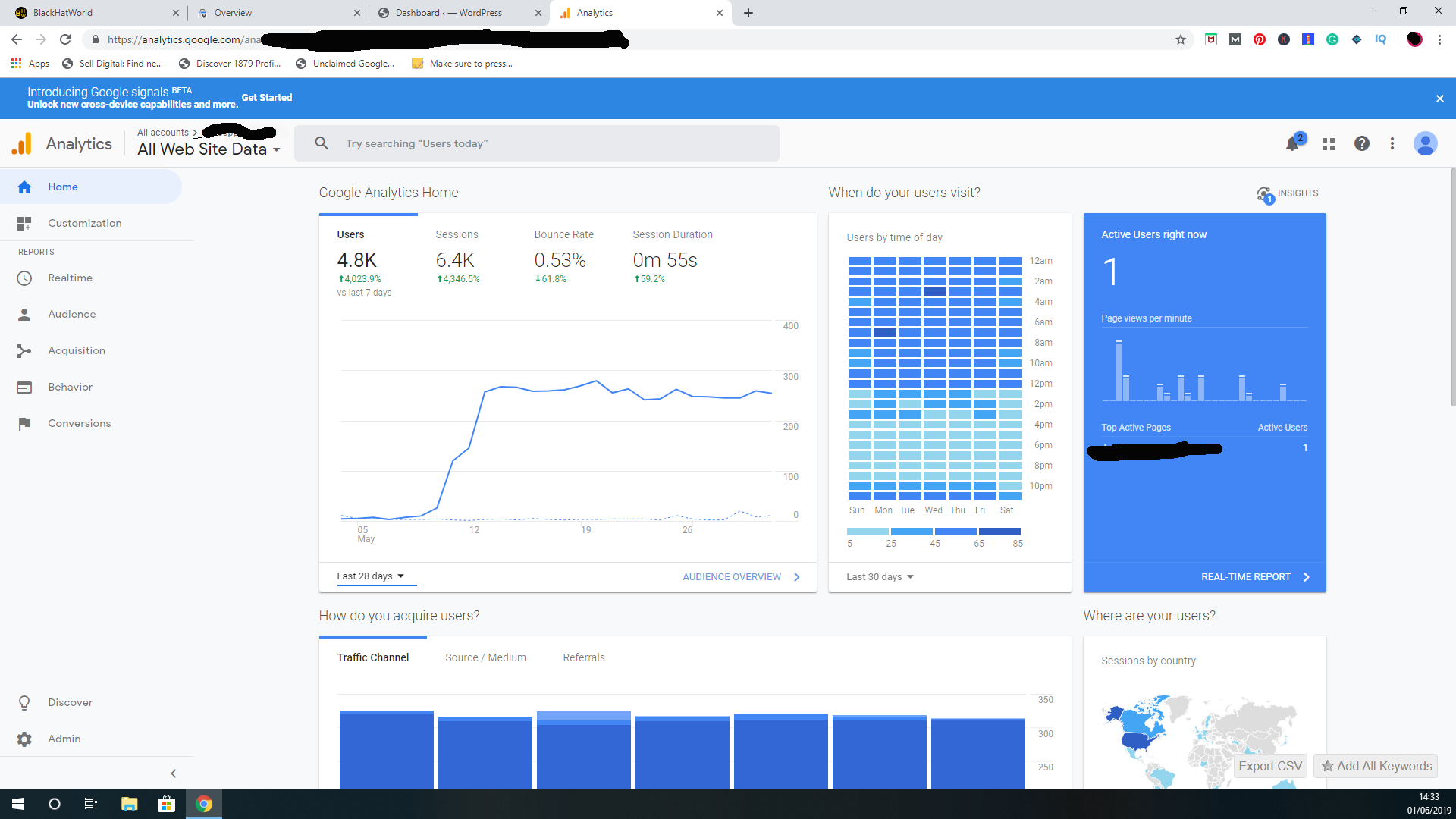Open the Grammarly extension icon

(1332, 39)
